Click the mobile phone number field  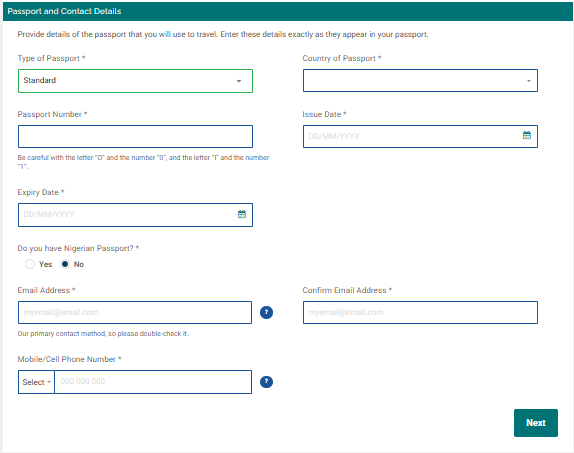point(153,382)
